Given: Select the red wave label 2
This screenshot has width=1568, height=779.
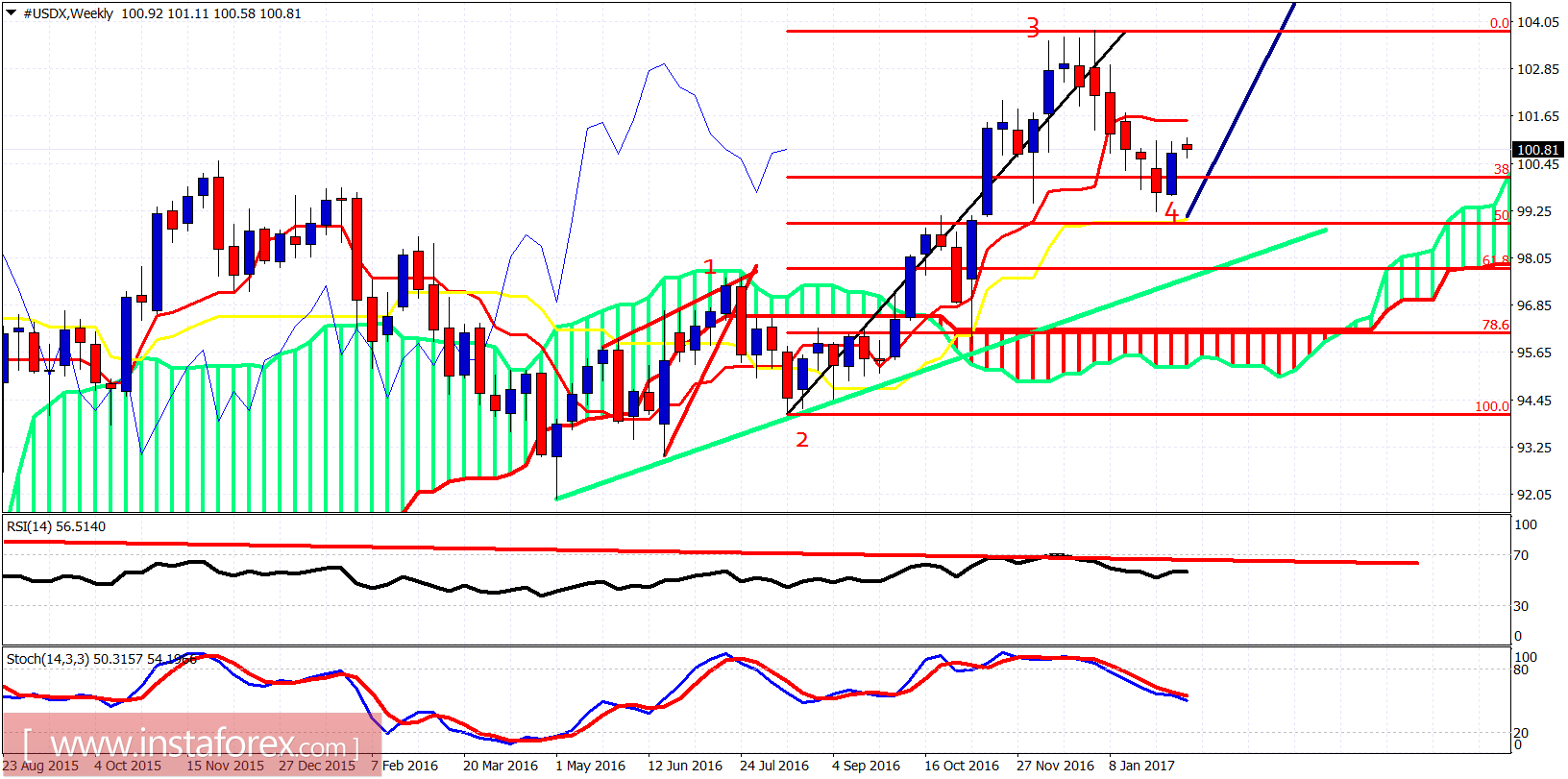Looking at the screenshot, I should click(x=802, y=440).
